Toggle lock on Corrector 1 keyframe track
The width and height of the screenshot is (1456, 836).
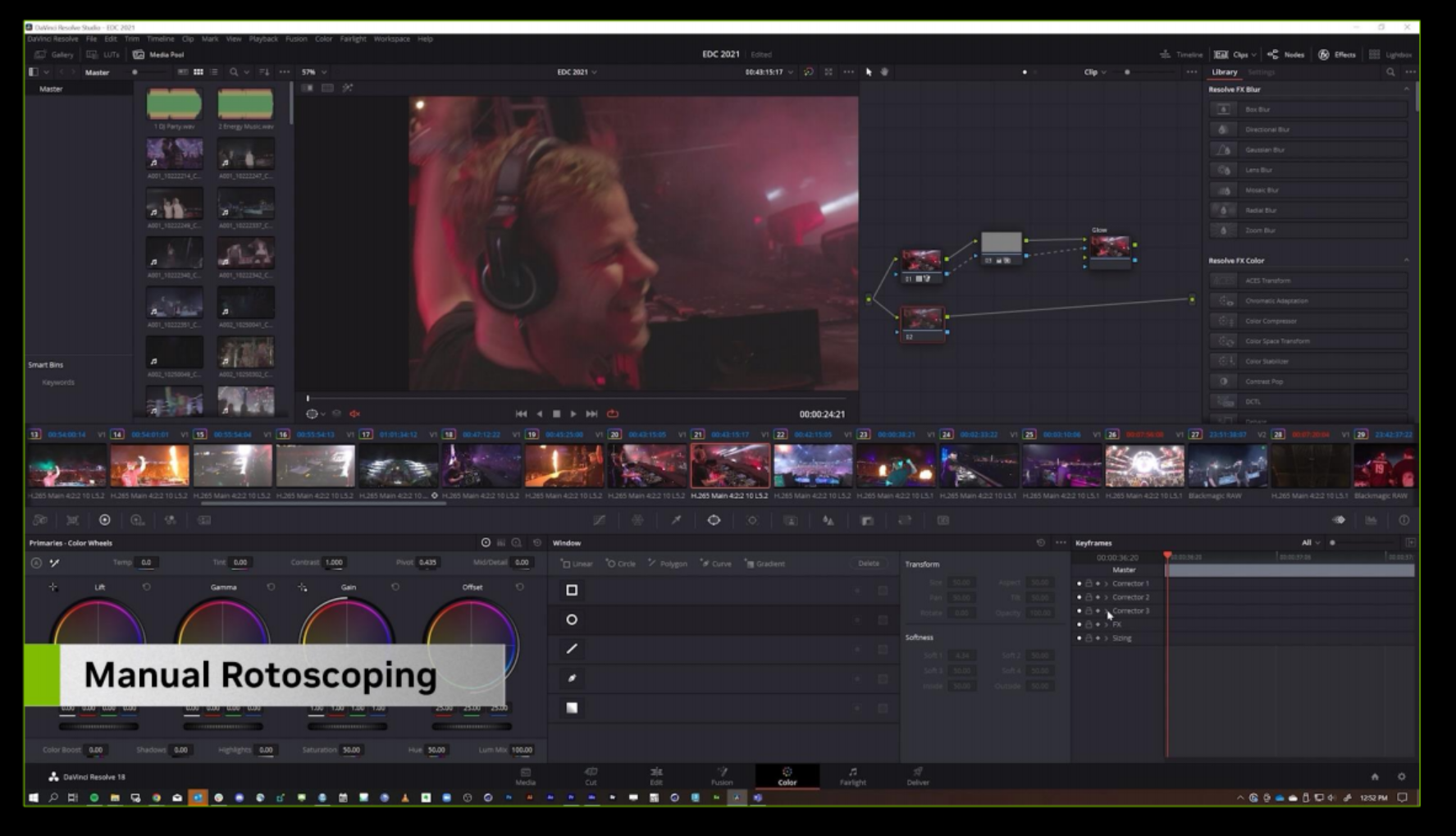1089,584
